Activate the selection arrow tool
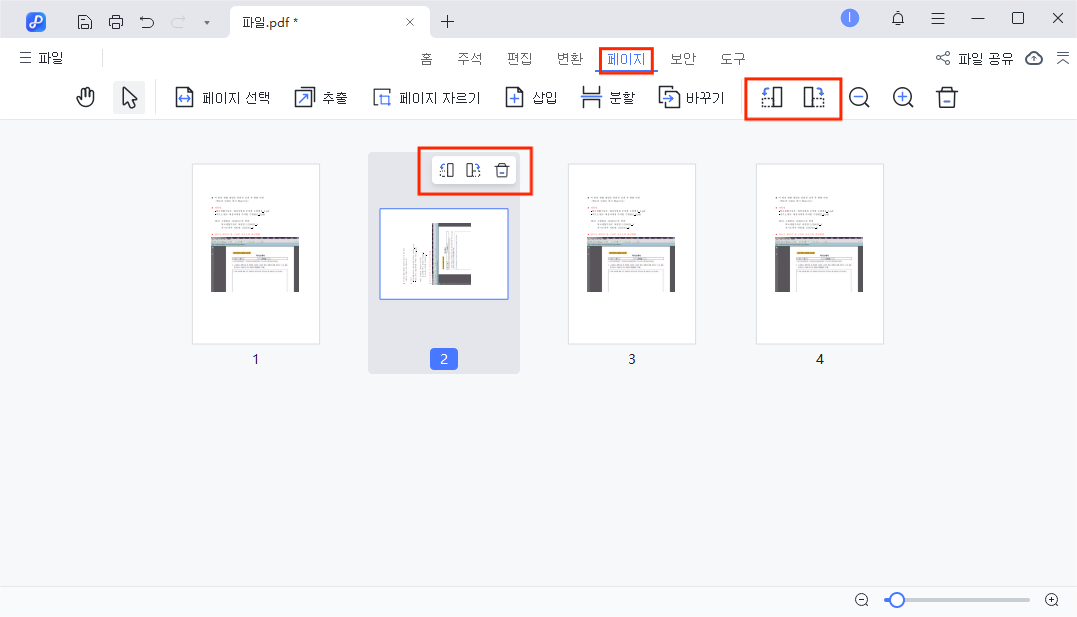Screen dimensions: 1077x617 tap(128, 97)
